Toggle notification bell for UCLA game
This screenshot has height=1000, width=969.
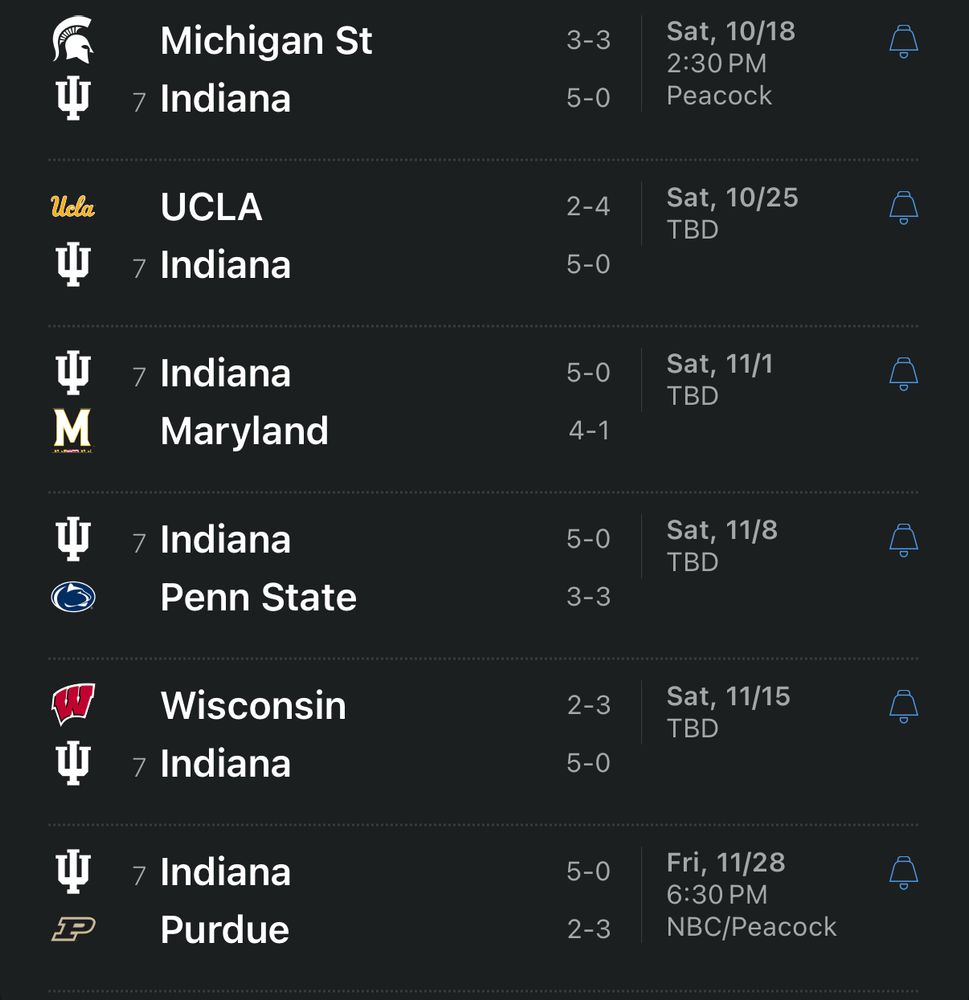(x=903, y=207)
